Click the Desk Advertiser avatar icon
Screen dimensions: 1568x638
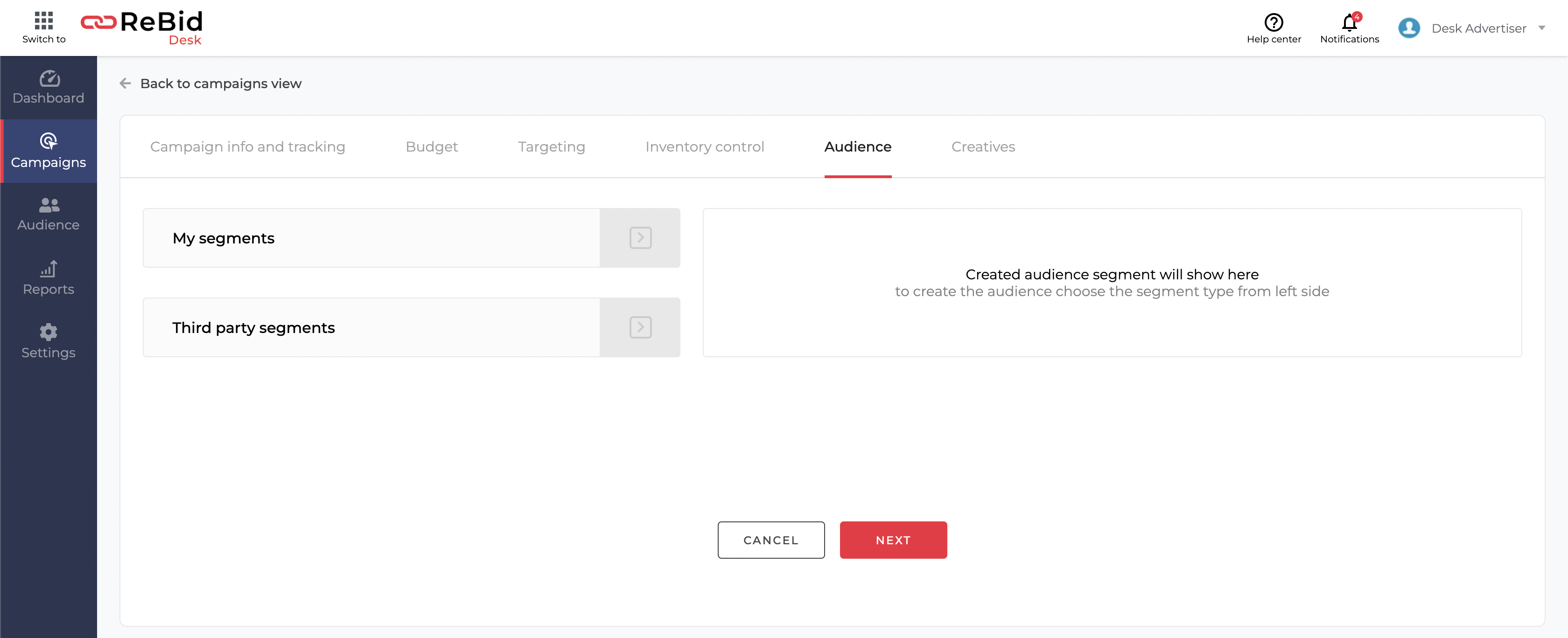tap(1408, 28)
